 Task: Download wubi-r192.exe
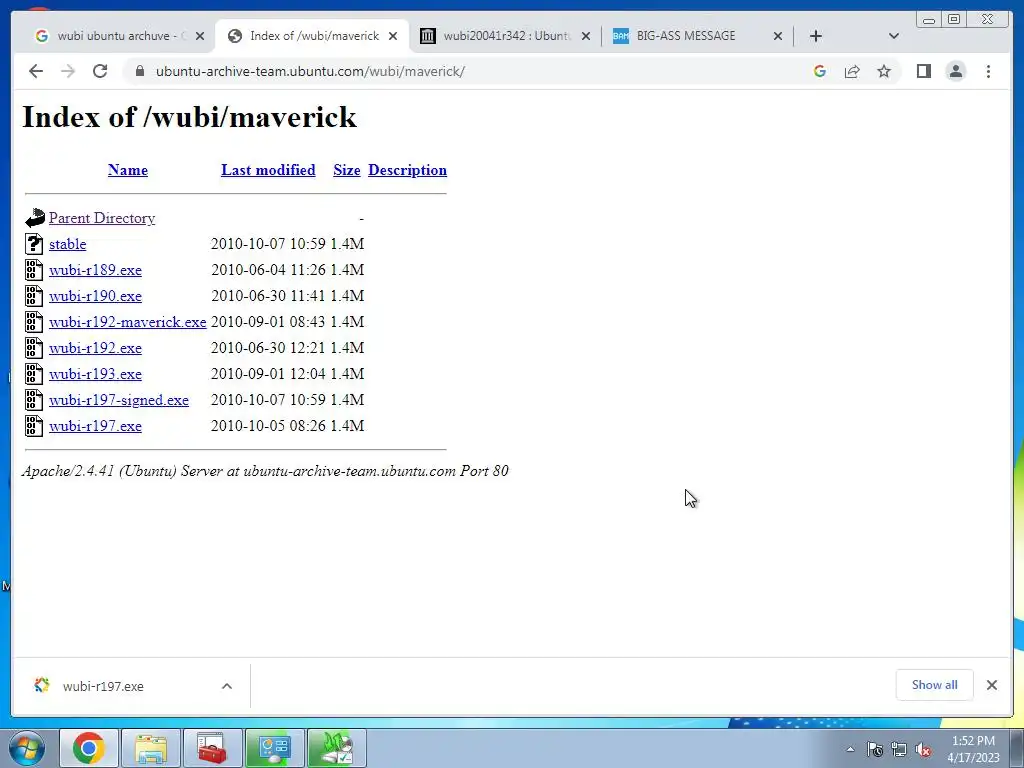click(x=95, y=348)
